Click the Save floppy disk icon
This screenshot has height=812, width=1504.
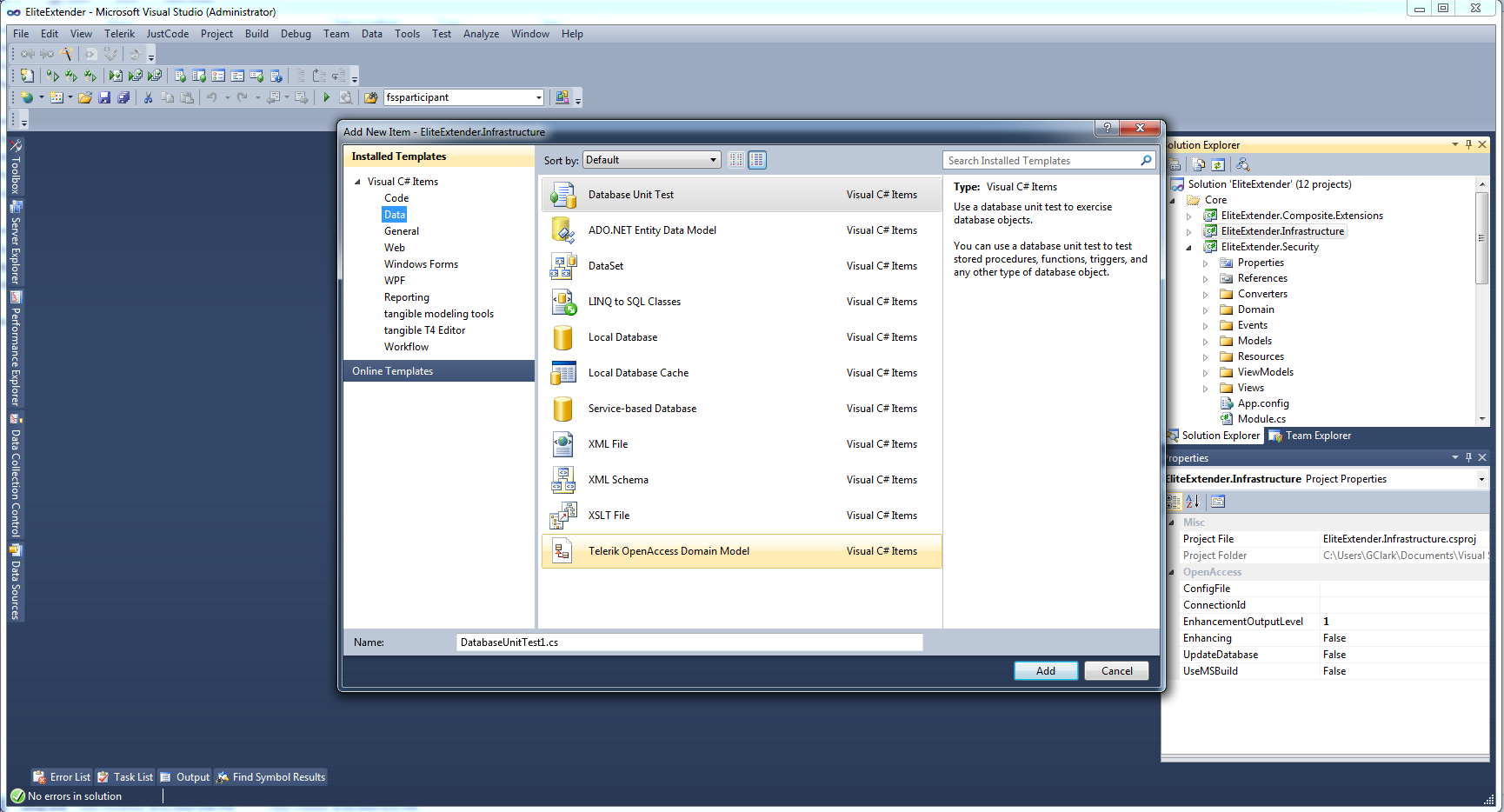(x=104, y=97)
